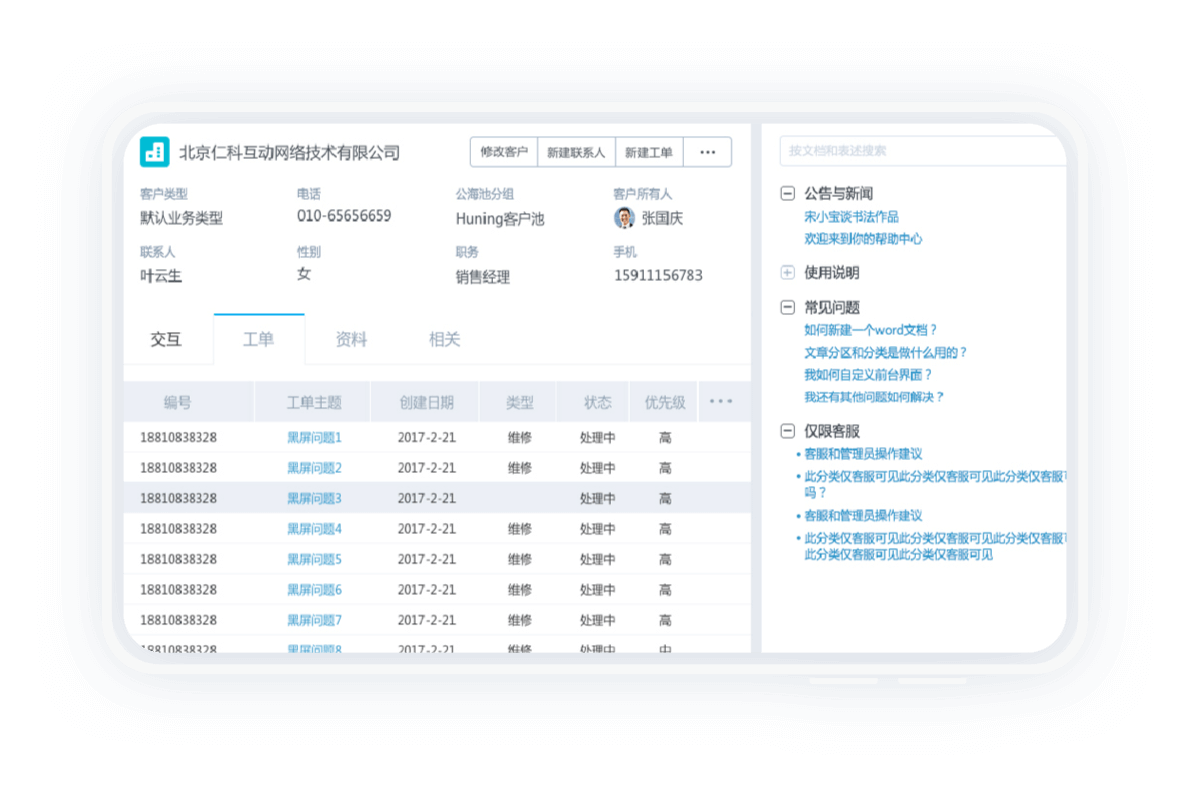Collapse the 常见问题 section

coord(788,308)
